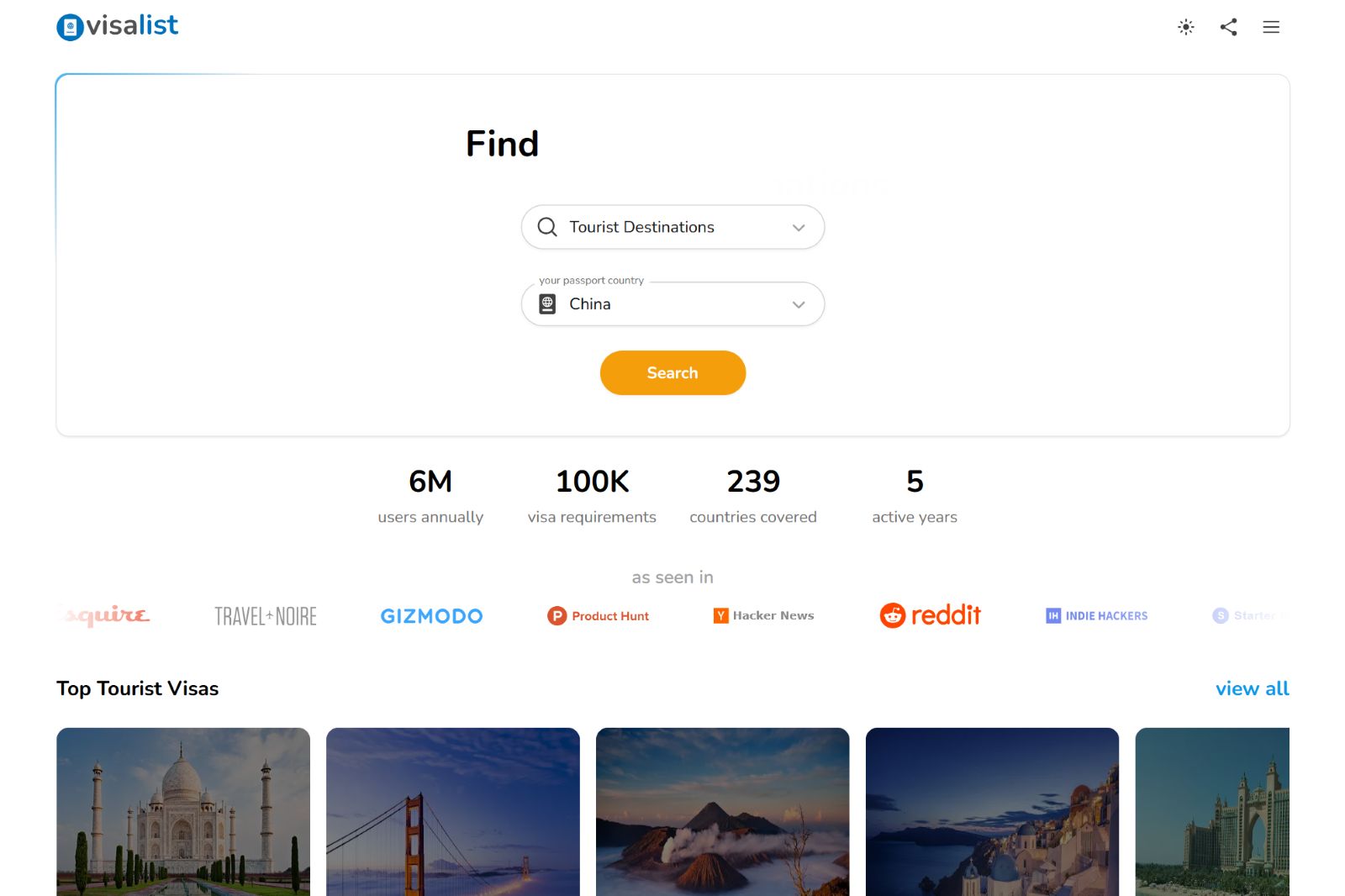Image resolution: width=1345 pixels, height=896 pixels.
Task: Open the Golden Gate Bridge visa card
Action: pyautogui.click(x=453, y=811)
